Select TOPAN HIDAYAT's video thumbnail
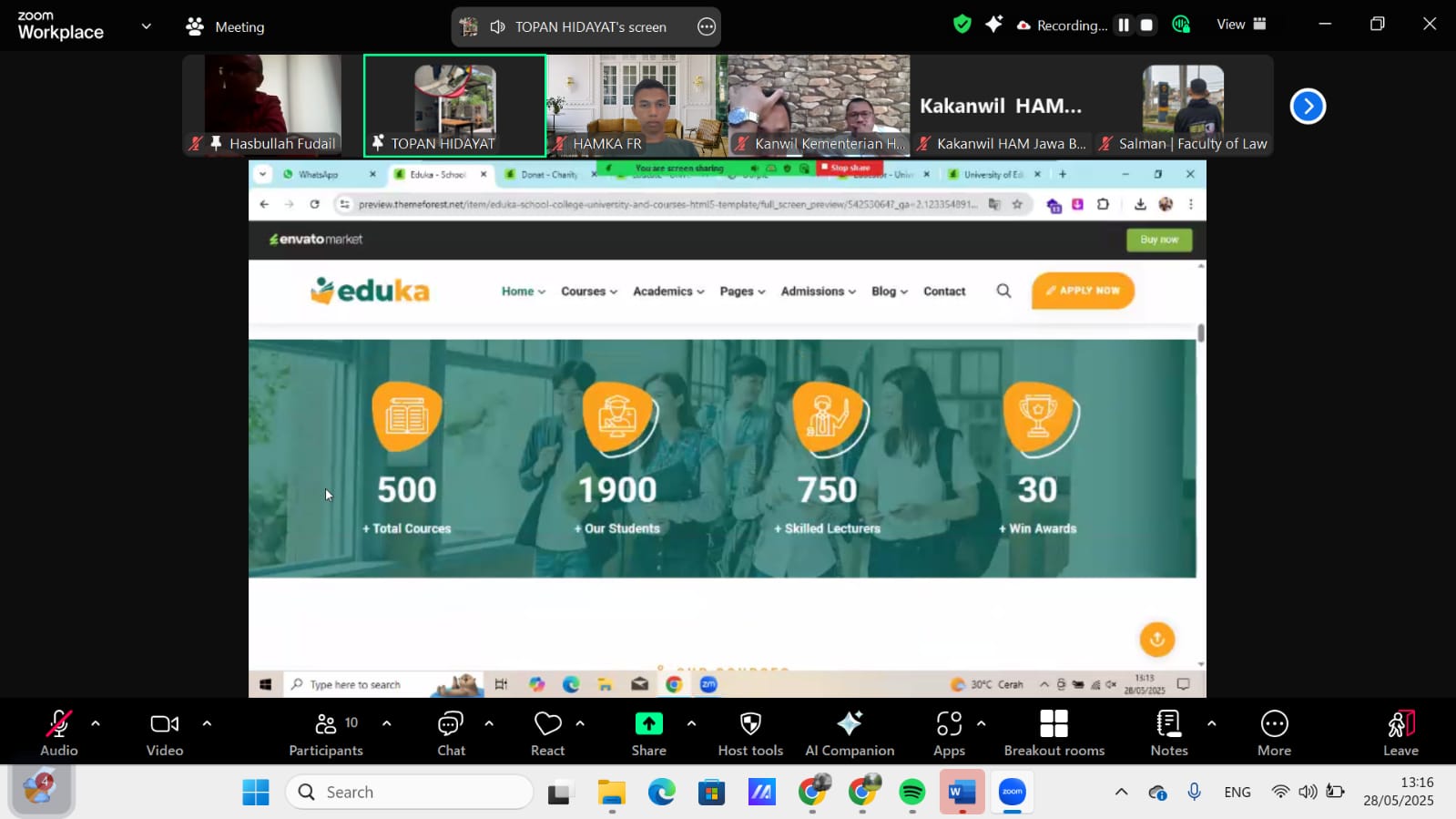This screenshot has width=1456, height=819. (x=454, y=105)
